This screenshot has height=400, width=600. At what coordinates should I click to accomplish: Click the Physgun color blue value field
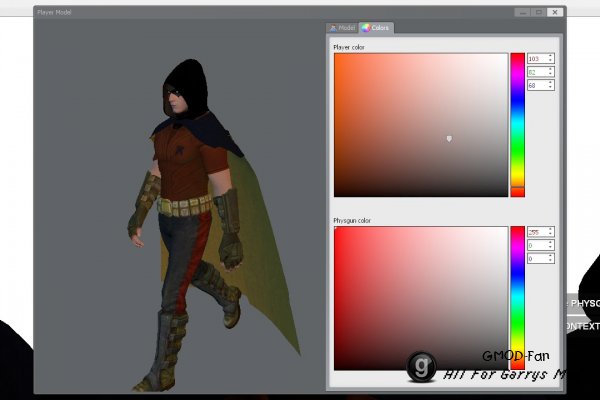[536, 258]
